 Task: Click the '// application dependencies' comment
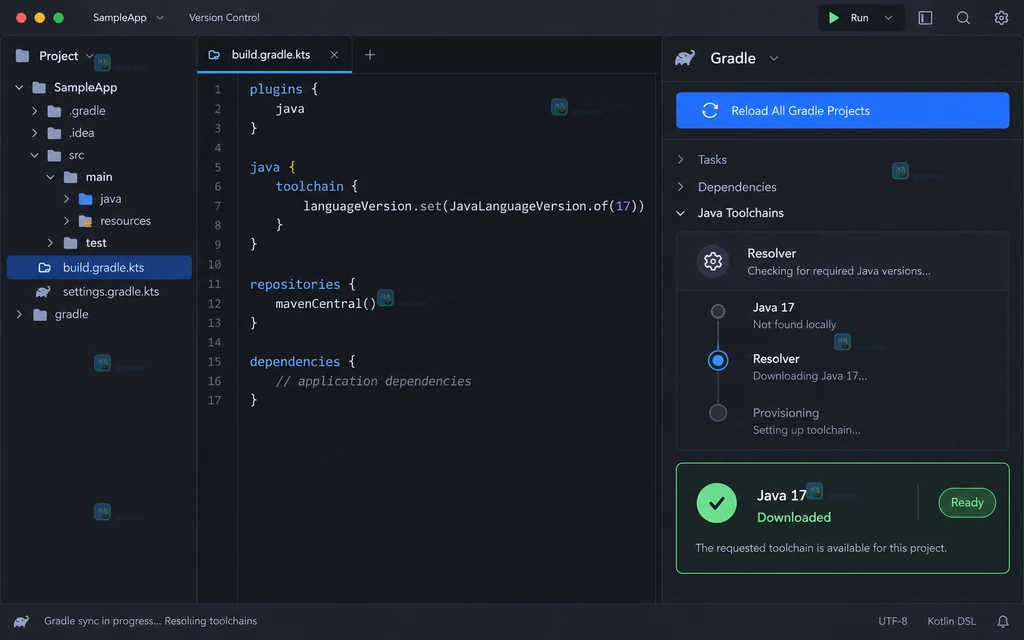click(x=373, y=381)
